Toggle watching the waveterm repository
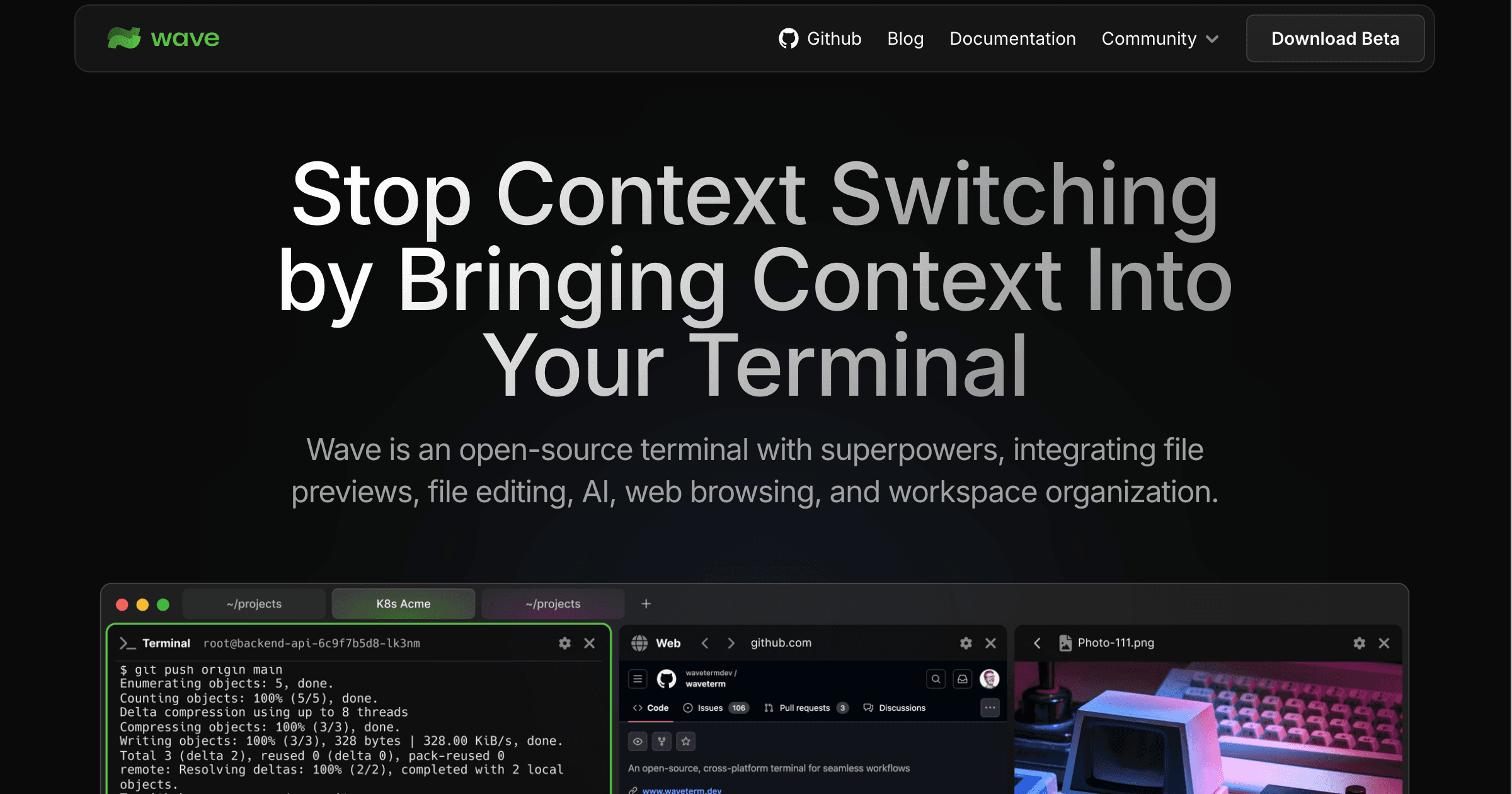 tap(638, 742)
